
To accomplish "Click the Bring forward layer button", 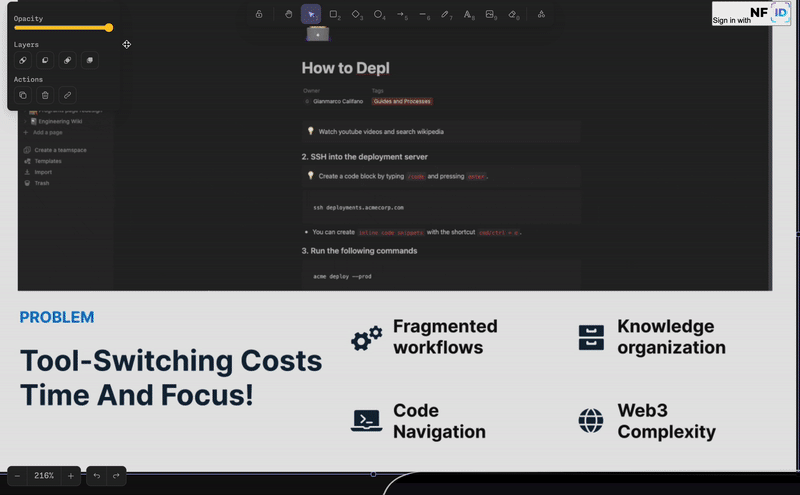I will click(67, 60).
